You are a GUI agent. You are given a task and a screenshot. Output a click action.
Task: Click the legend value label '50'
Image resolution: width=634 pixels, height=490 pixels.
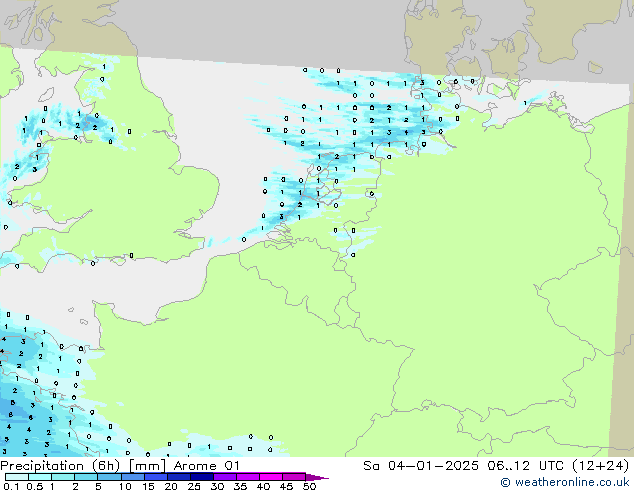point(310,486)
